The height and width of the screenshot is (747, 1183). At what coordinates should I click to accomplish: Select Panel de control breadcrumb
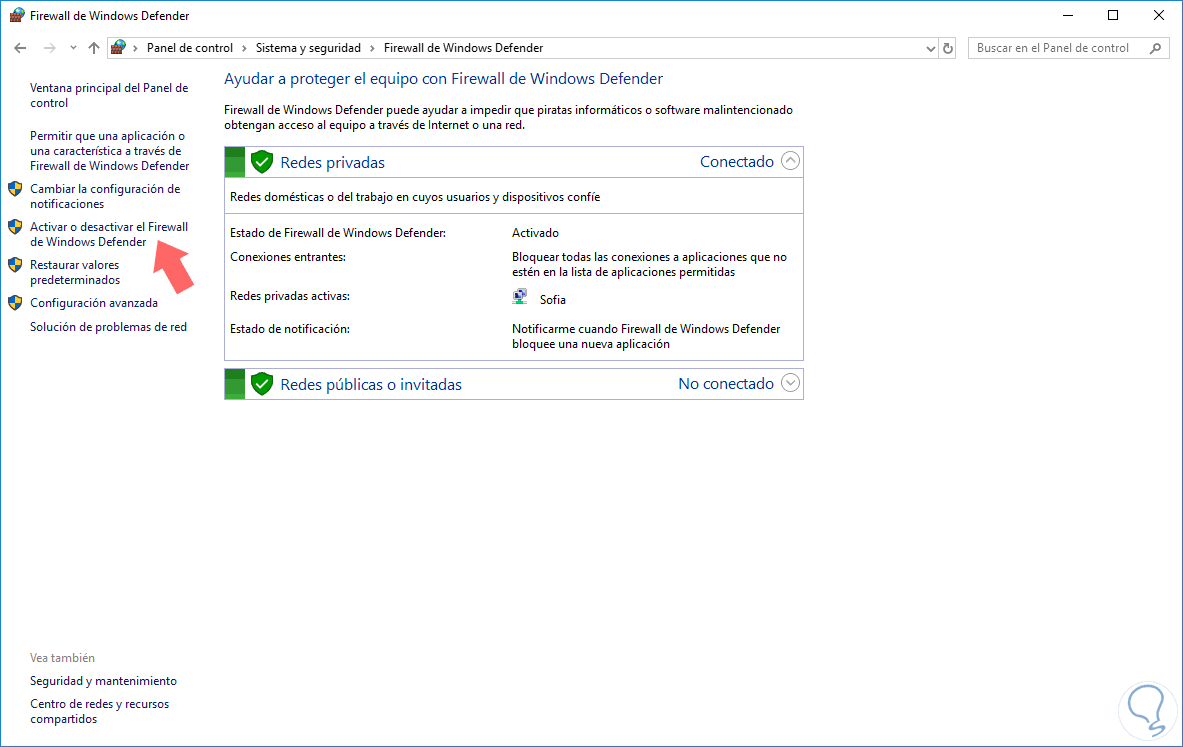click(x=189, y=48)
